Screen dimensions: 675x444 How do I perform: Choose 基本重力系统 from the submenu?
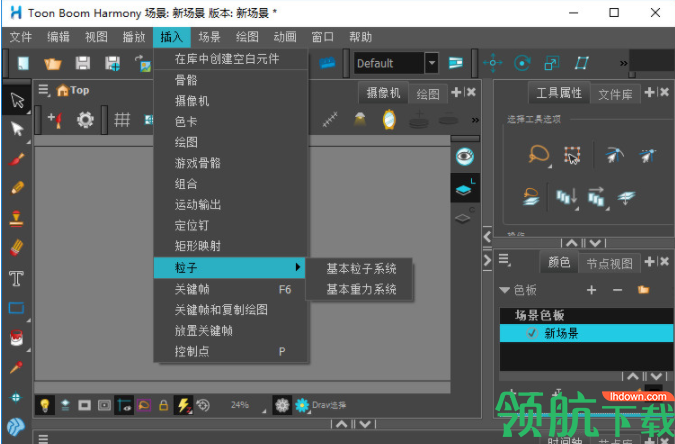[361, 289]
